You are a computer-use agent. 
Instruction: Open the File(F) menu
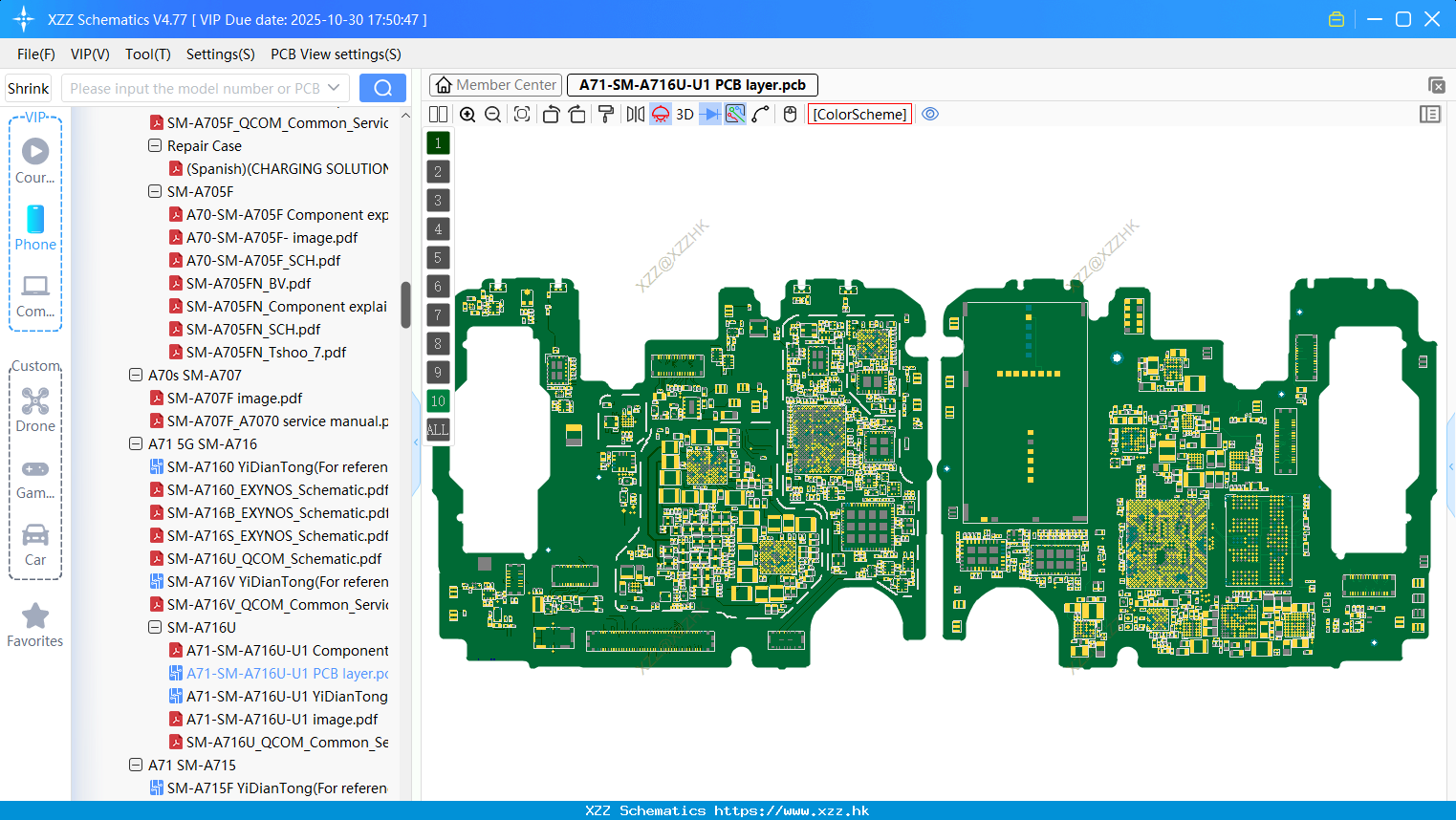coord(36,54)
